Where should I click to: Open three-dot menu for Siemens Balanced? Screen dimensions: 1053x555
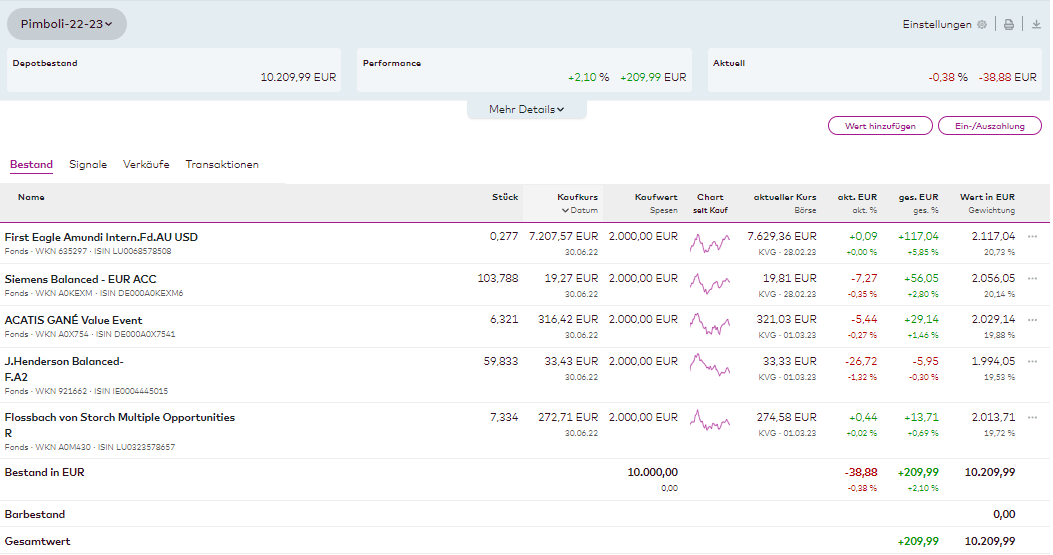coord(1033,279)
